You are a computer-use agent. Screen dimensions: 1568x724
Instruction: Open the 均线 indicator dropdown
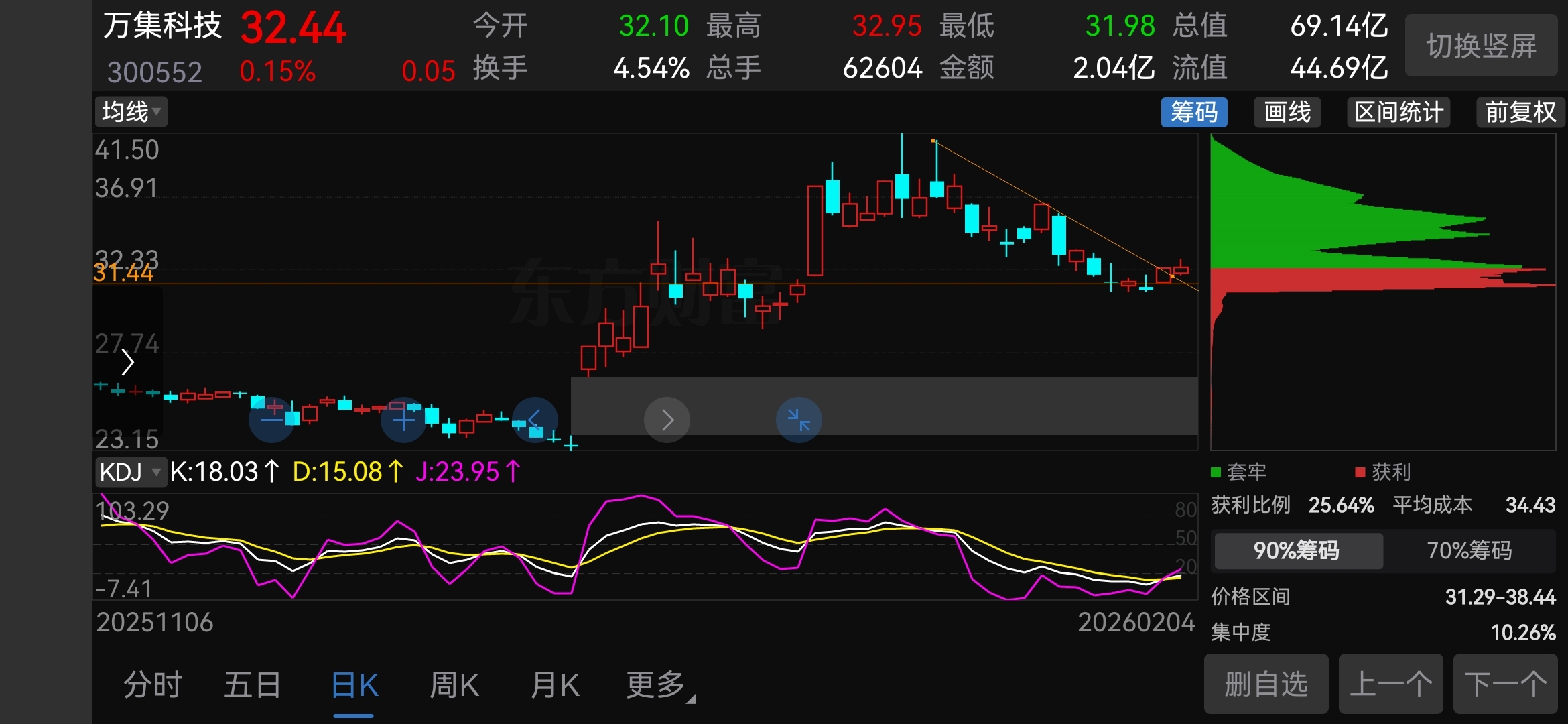[x=131, y=112]
